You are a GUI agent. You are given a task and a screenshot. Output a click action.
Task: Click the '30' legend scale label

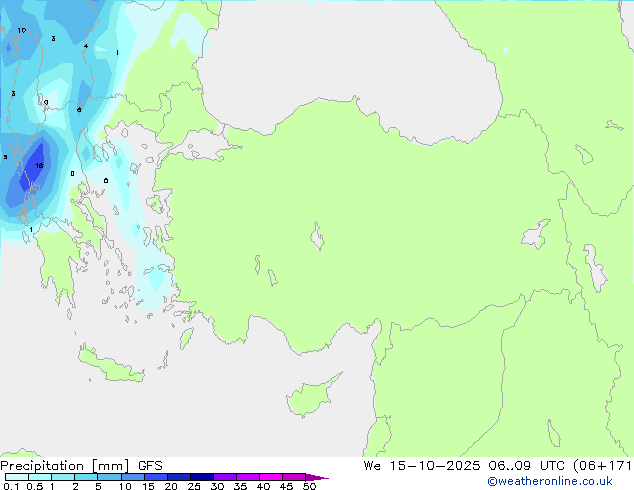click(x=217, y=486)
